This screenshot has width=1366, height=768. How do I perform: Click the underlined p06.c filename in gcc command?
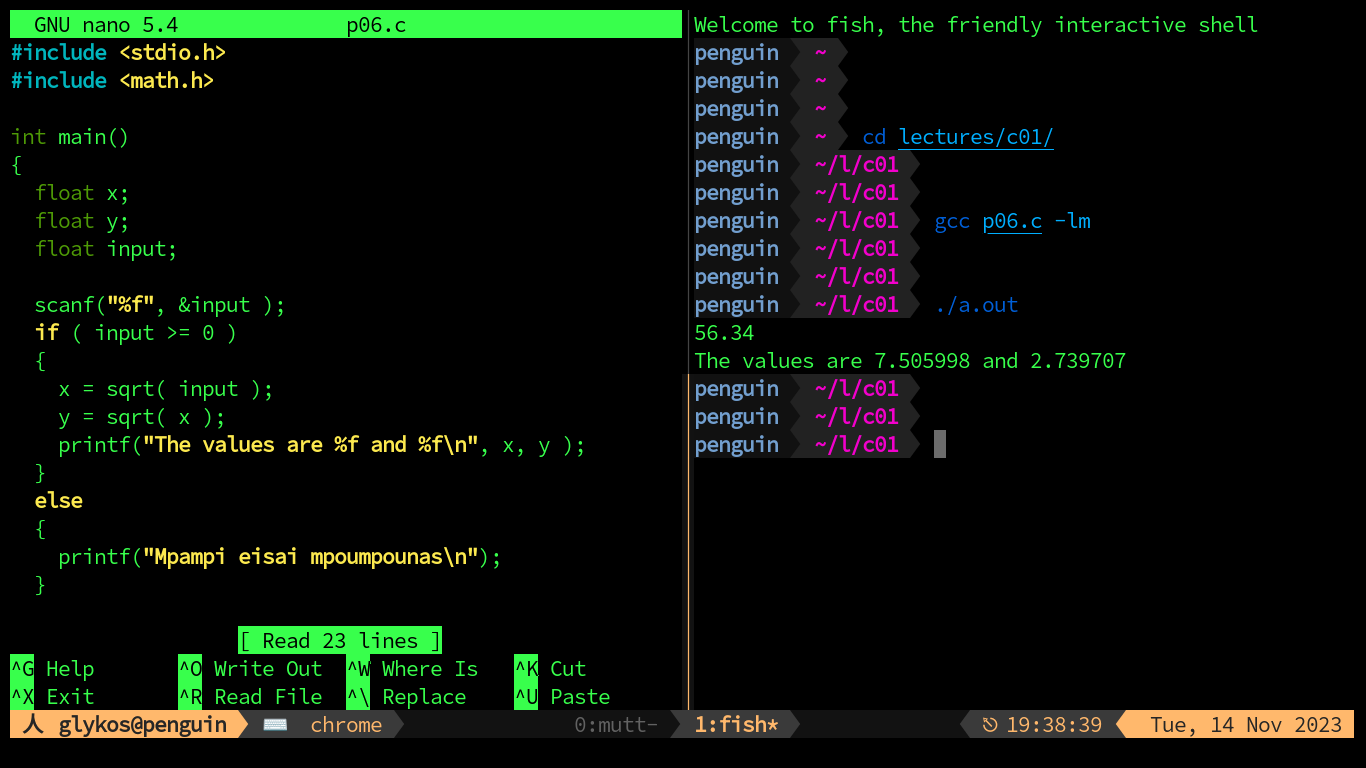[x=1012, y=221]
